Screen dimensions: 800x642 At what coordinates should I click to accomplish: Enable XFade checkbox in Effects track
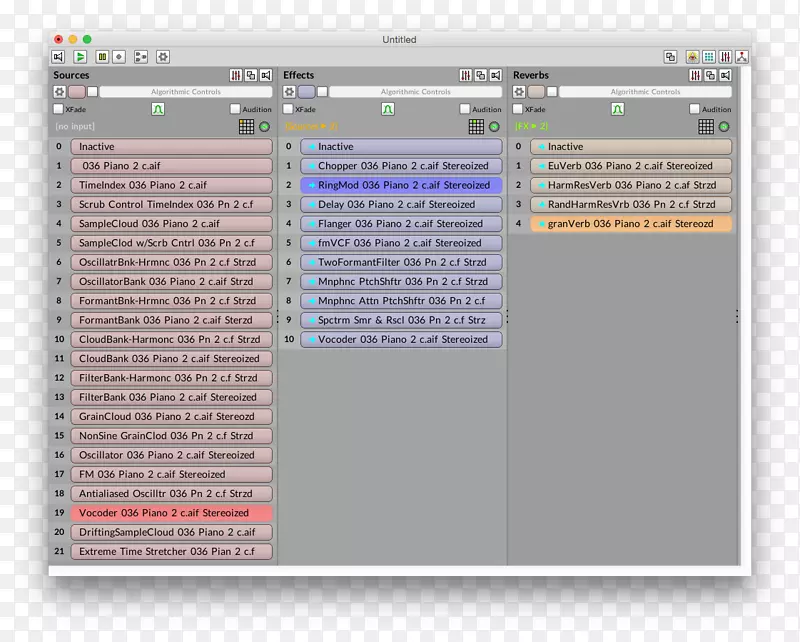click(288, 109)
